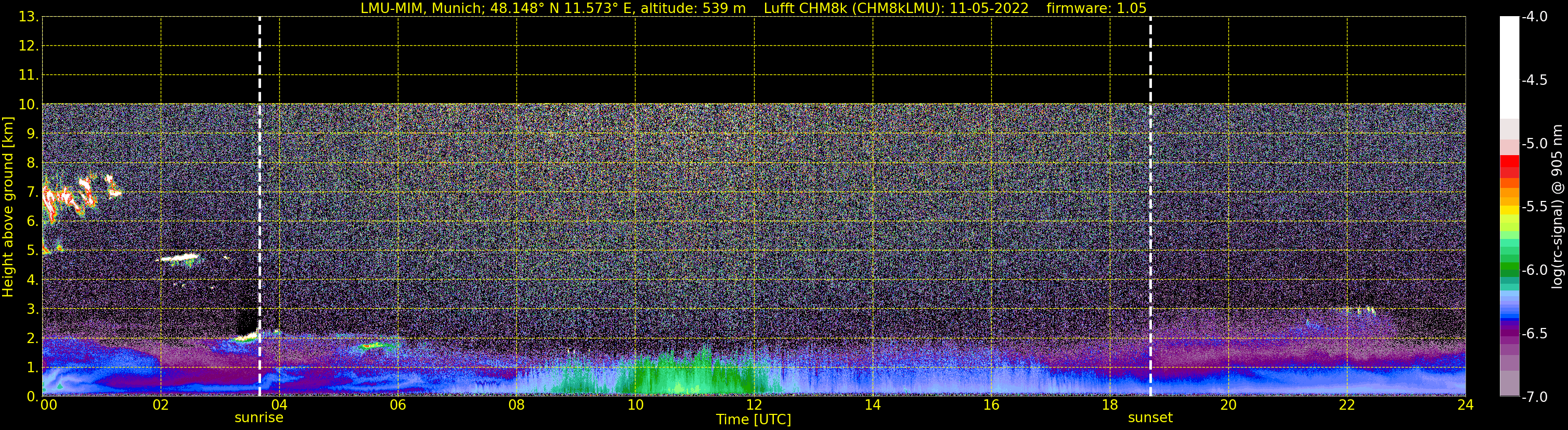Select the "Lufft CHM8k (CHM8kLMU): 11-05-2022" title text
This screenshot has width=1568, height=430.
pyautogui.click(x=896, y=8)
